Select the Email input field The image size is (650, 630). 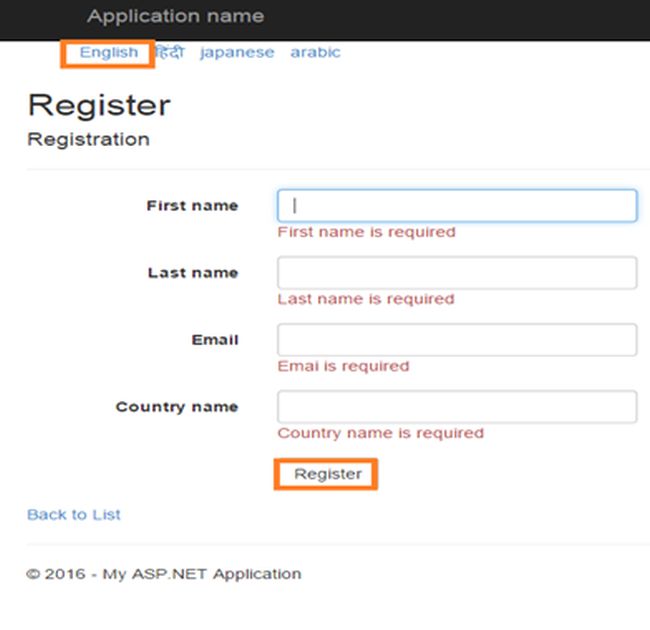tap(456, 339)
